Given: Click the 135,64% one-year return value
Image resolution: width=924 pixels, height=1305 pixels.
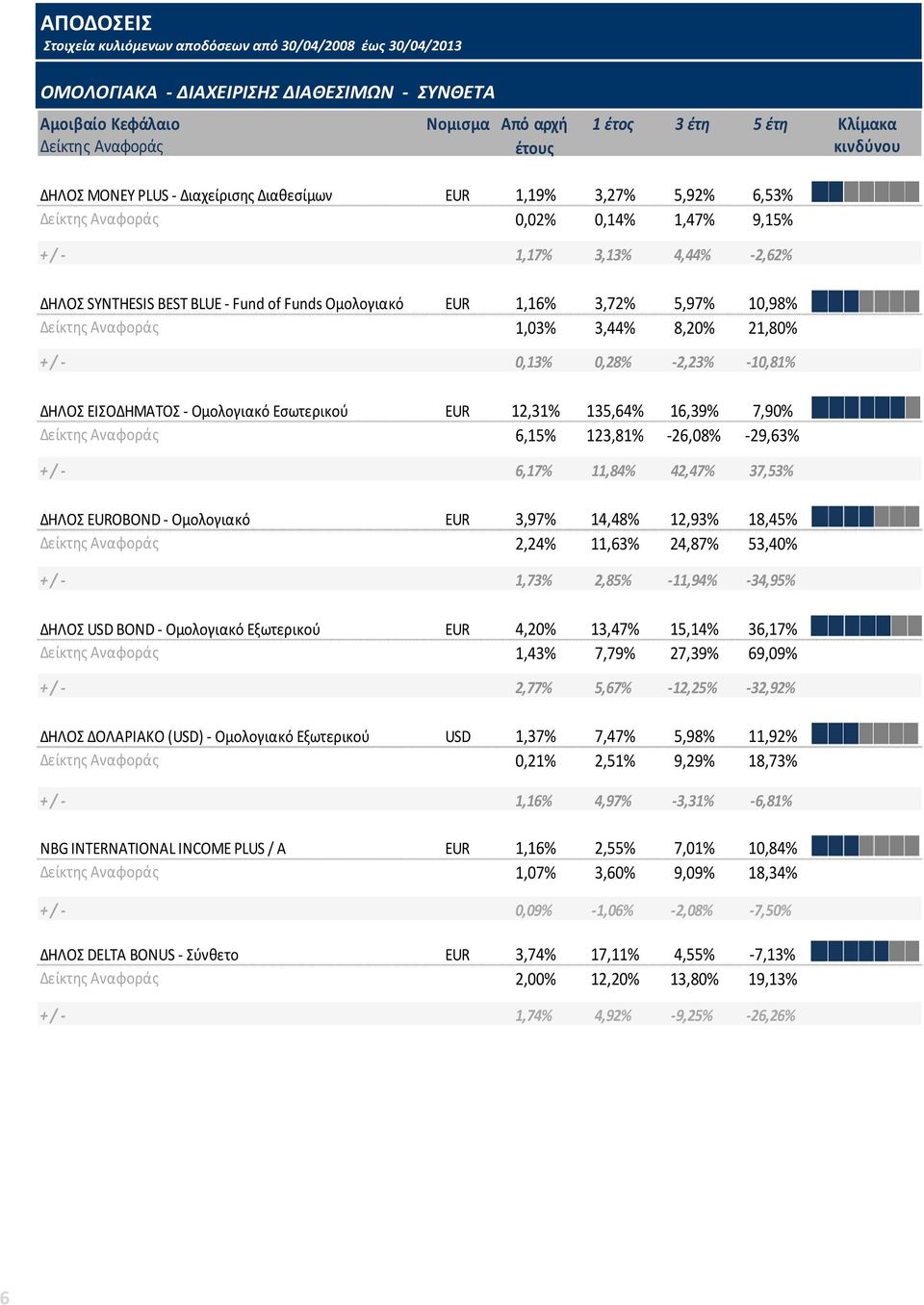Looking at the screenshot, I should pyautogui.click(x=614, y=412).
